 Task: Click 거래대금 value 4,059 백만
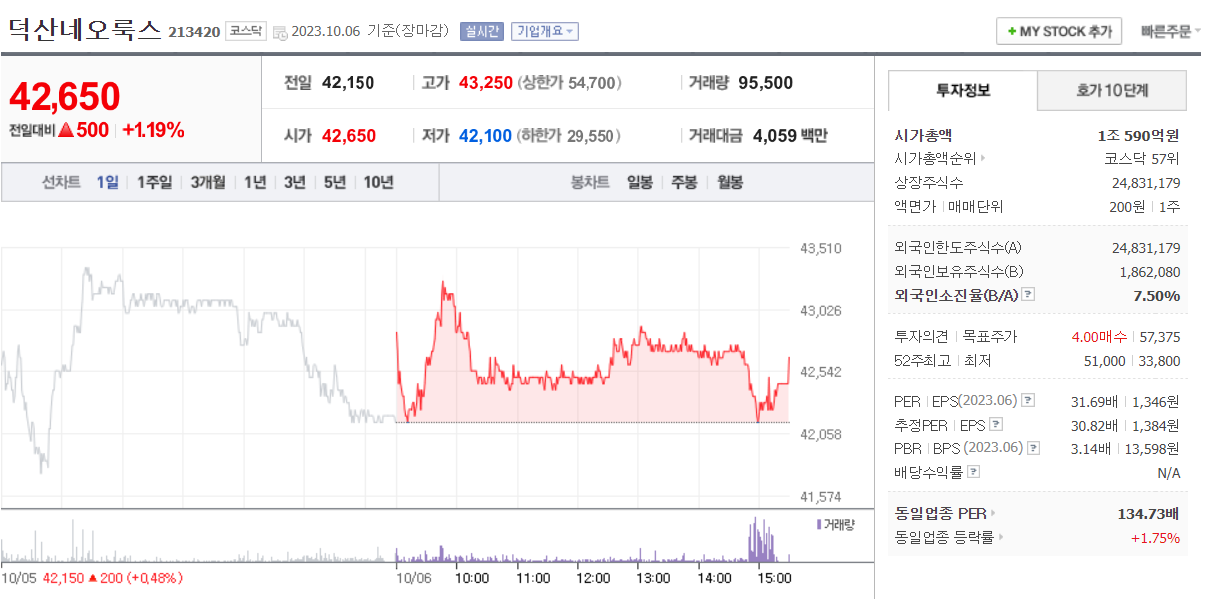790,136
